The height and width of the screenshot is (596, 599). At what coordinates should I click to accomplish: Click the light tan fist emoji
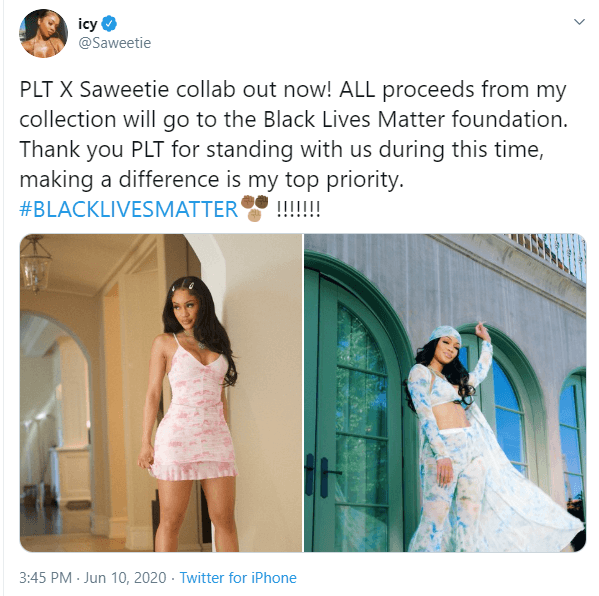(255, 215)
